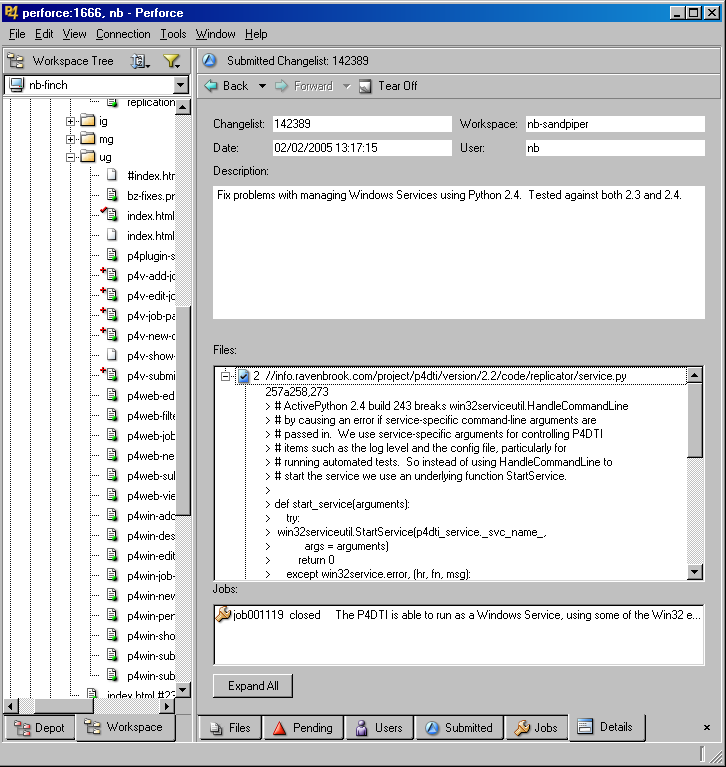Click the job001119 wrench icon
The image size is (726, 767).
(x=223, y=615)
